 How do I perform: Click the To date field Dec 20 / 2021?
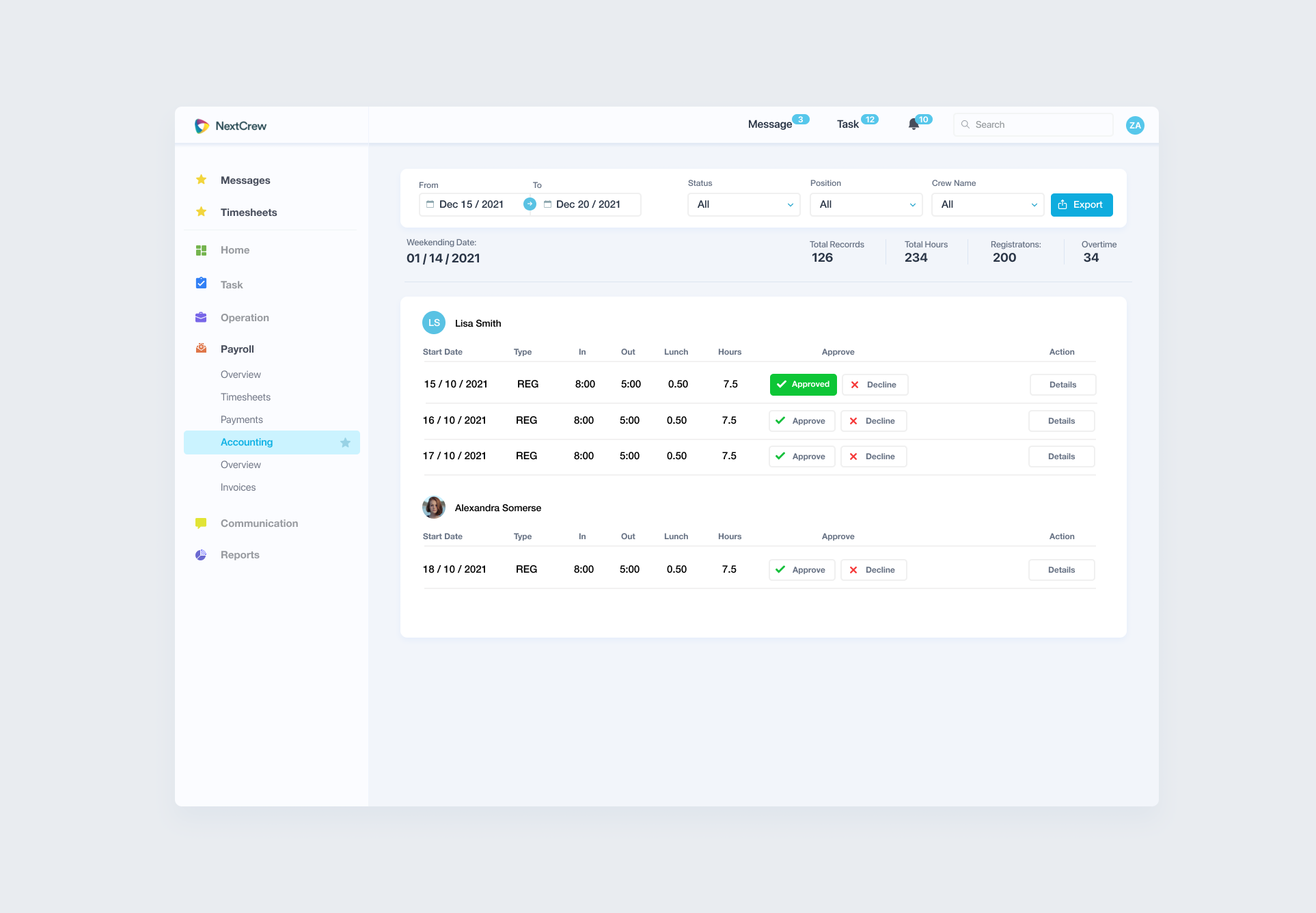(x=588, y=204)
